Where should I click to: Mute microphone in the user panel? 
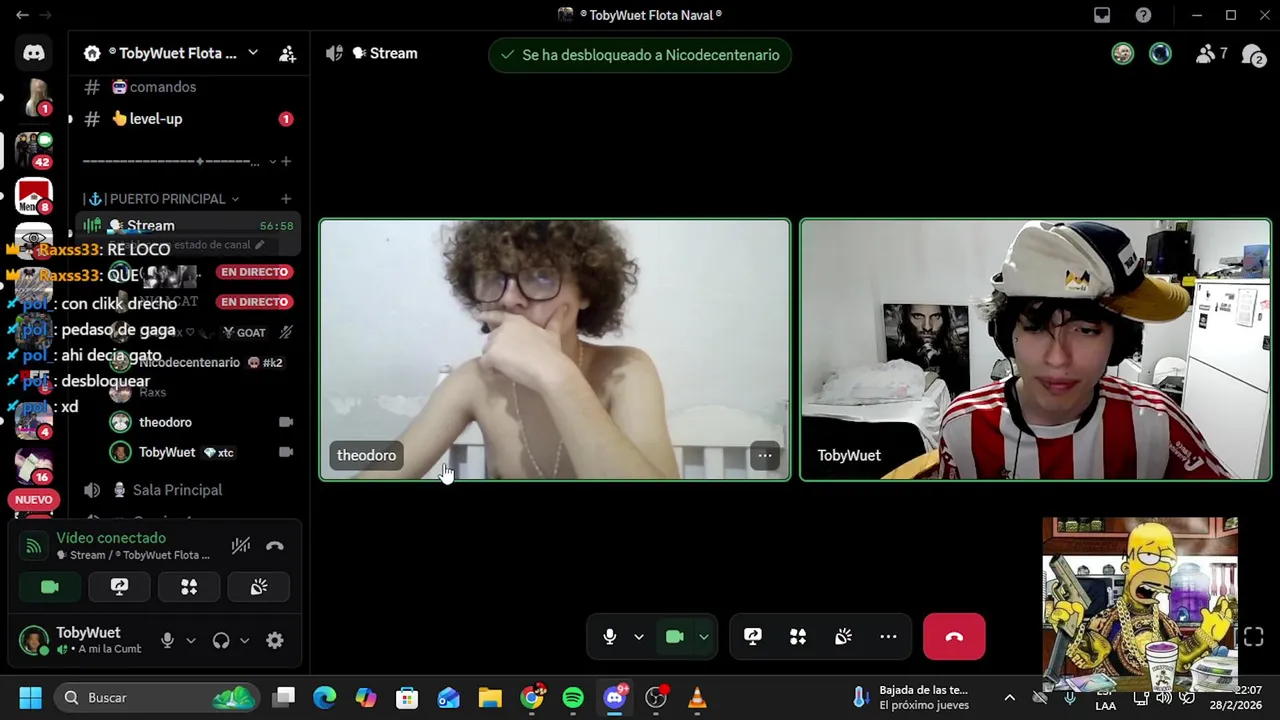167,641
